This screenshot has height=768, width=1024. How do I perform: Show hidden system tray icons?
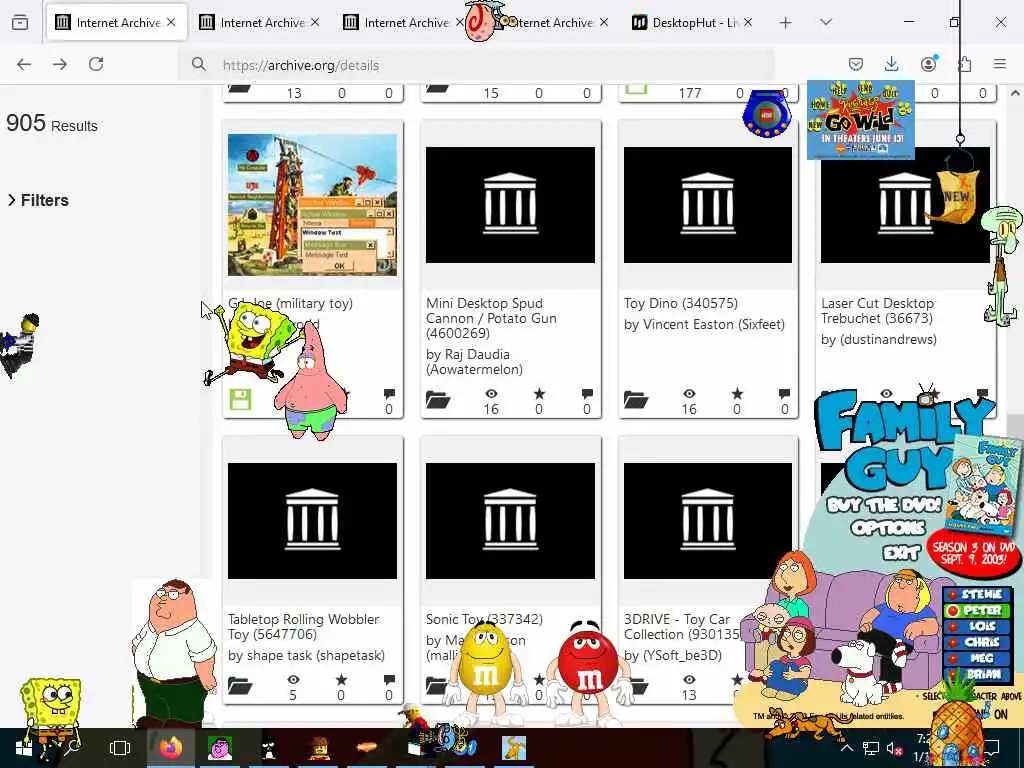click(x=846, y=748)
